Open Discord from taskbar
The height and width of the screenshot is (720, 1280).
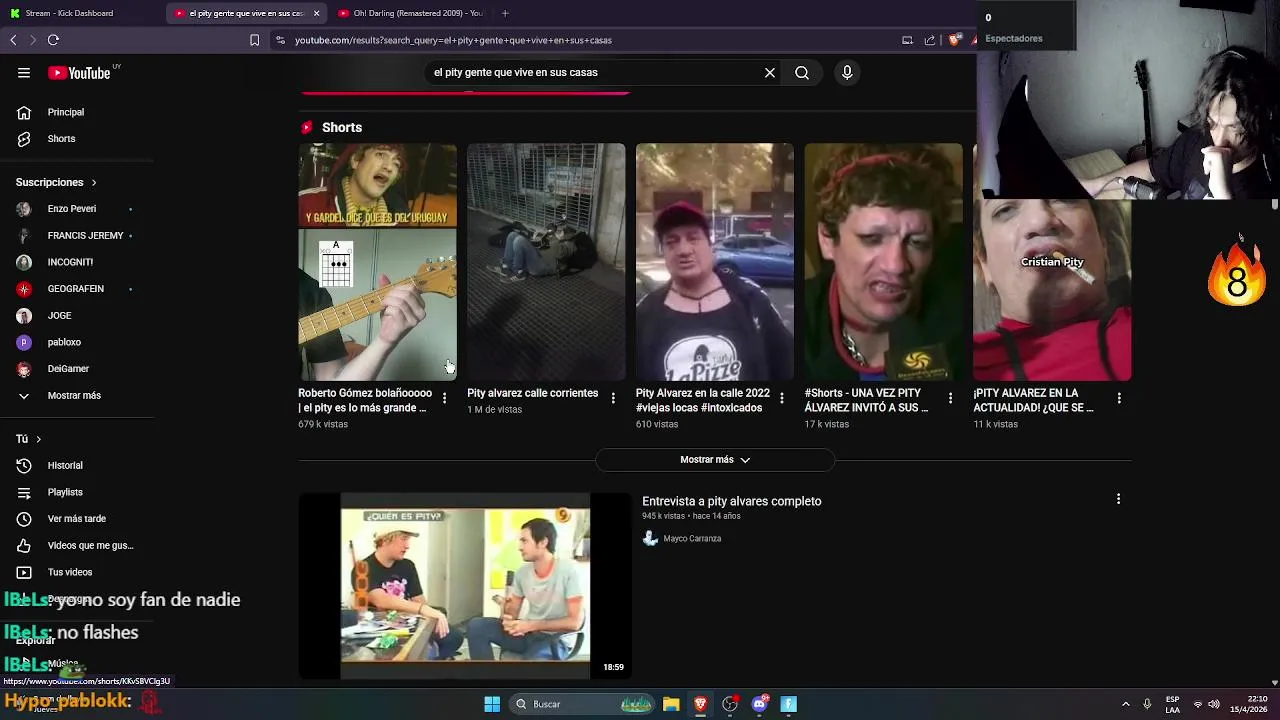(x=759, y=704)
